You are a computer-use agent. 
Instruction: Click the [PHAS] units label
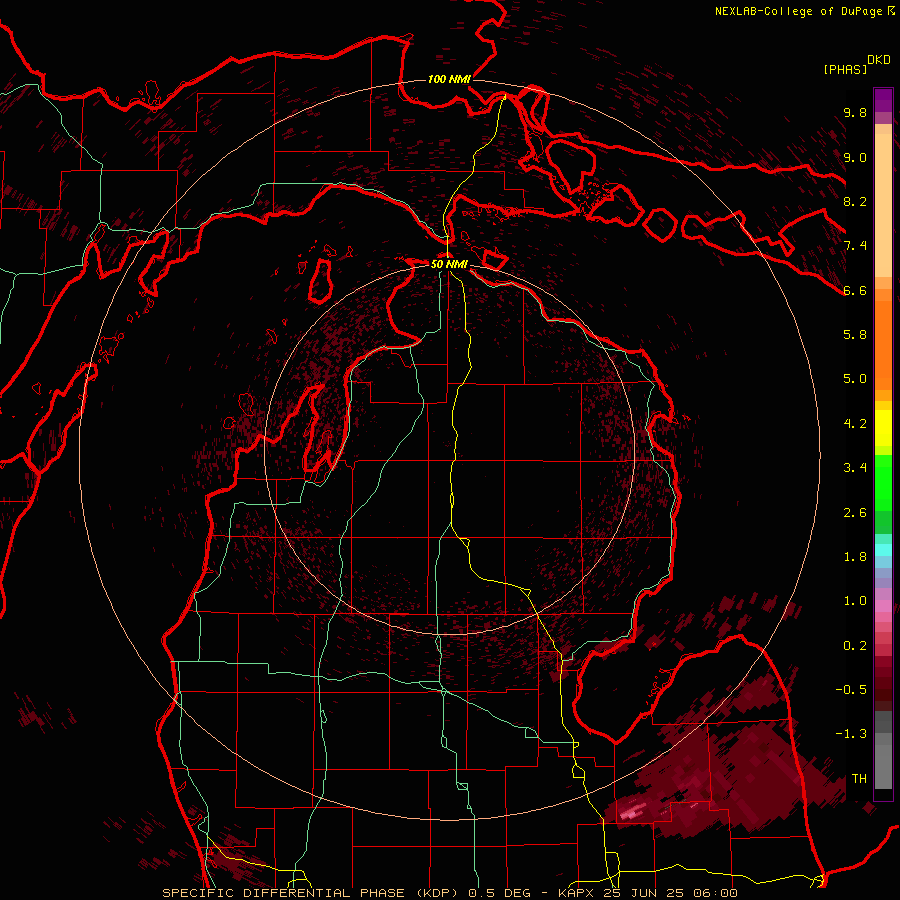pyautogui.click(x=845, y=69)
